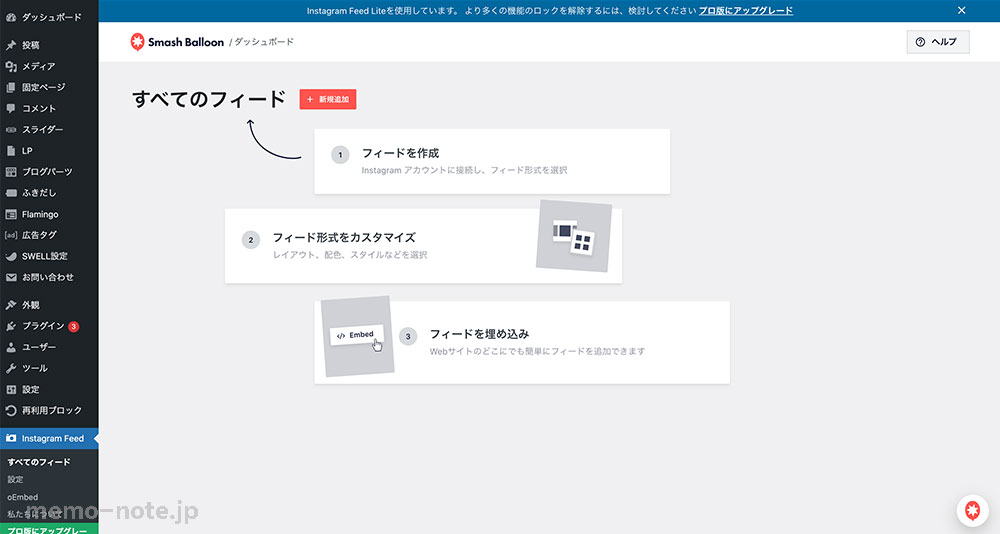Image resolution: width=1000 pixels, height=534 pixels.
Task: Open the プラグイン menu
Action: pyautogui.click(x=49, y=326)
